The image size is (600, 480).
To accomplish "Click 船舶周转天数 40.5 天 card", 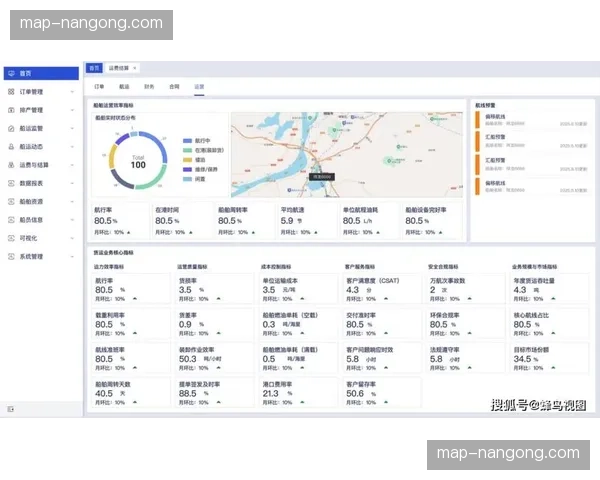I will [131, 393].
